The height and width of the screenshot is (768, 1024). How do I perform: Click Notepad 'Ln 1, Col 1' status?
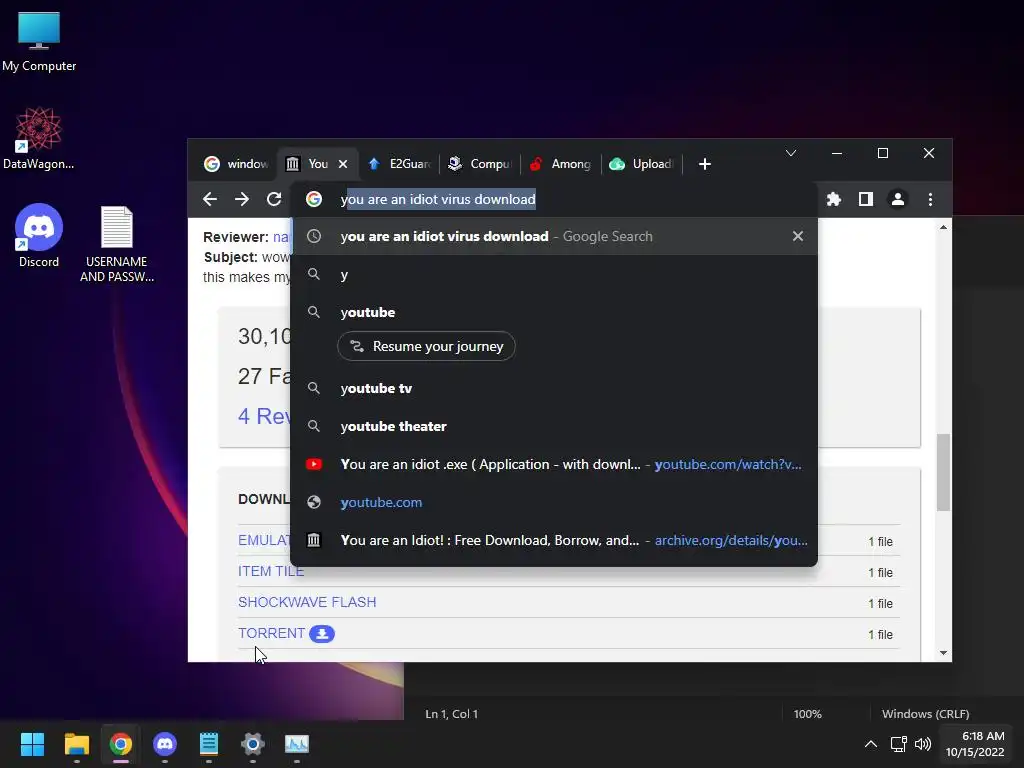click(x=451, y=714)
